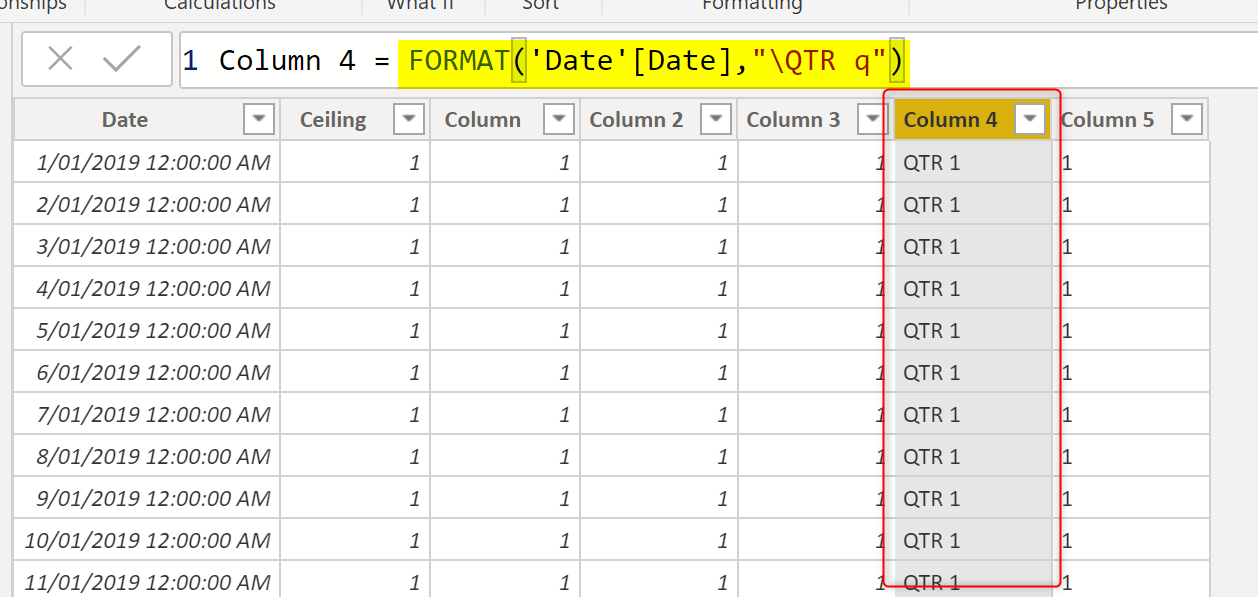Image resolution: width=1258 pixels, height=597 pixels.
Task: Select the Column 5 header label
Action: point(1107,120)
